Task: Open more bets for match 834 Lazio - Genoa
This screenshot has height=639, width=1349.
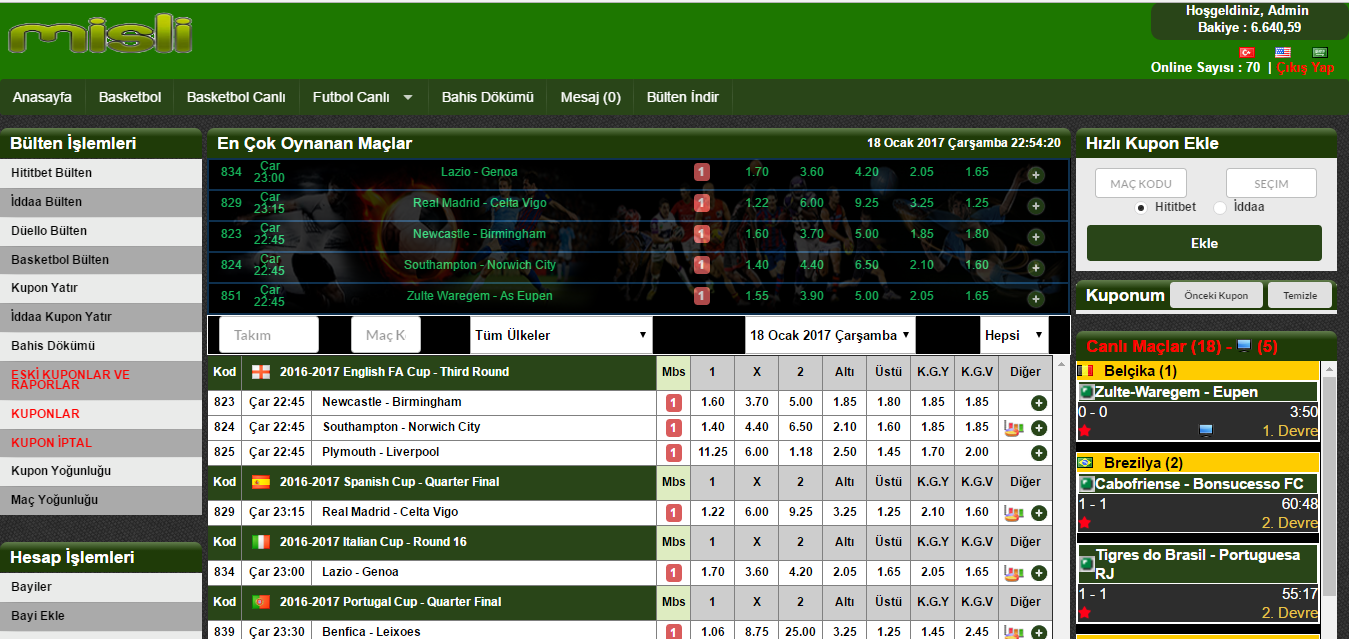Action: (x=1039, y=573)
